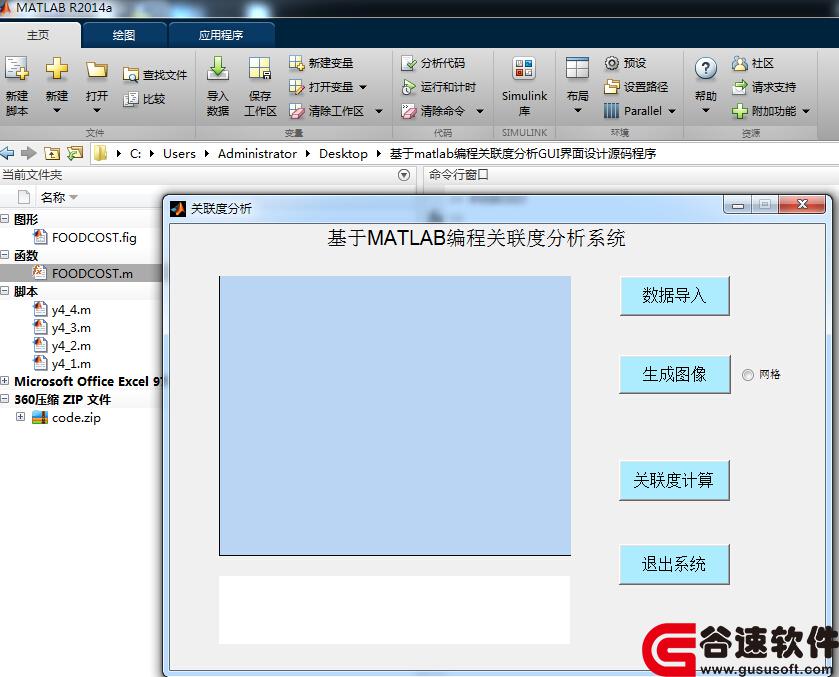Screen dimensions: 839x677
Task: Switch to the 应用程序 (Apps) tab
Action: click(x=221, y=35)
